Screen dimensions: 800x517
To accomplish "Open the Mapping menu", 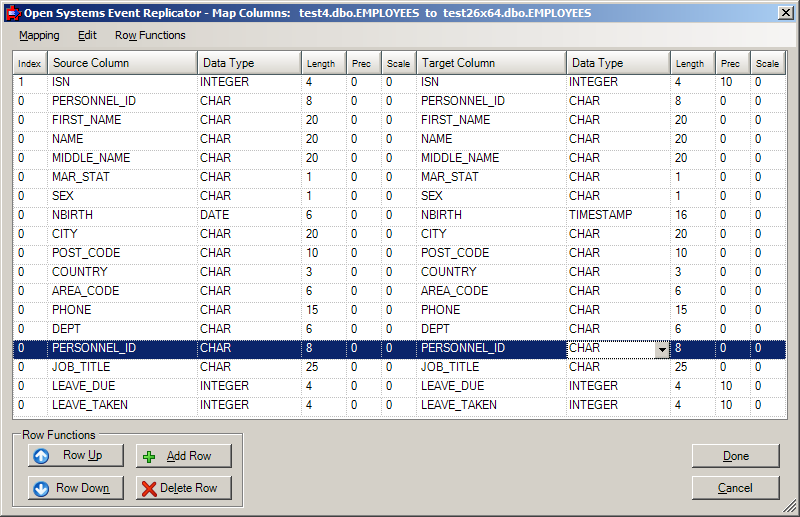I will tap(39, 35).
